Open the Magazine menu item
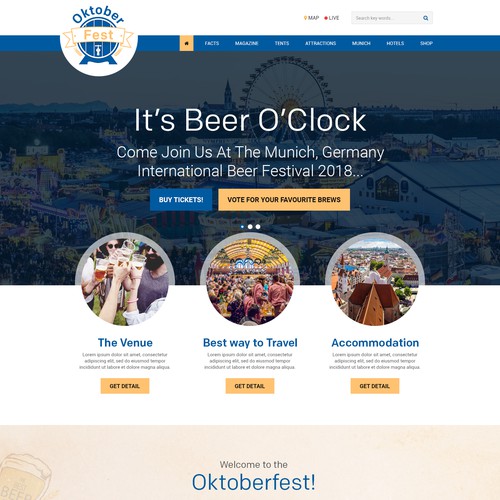 [x=246, y=43]
